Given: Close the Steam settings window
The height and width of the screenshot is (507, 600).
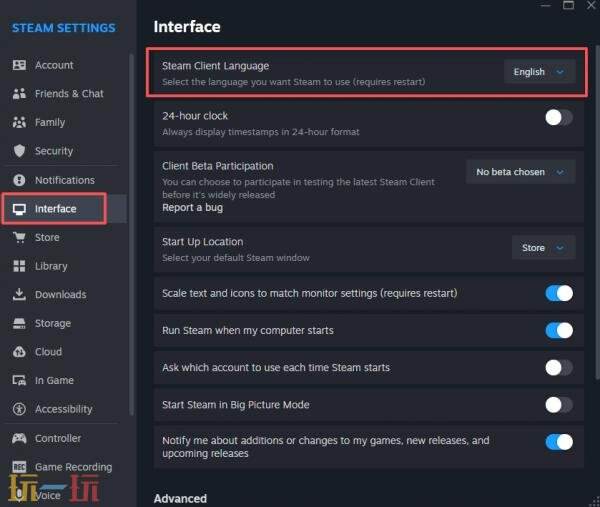Looking at the screenshot, I should tap(591, 5).
